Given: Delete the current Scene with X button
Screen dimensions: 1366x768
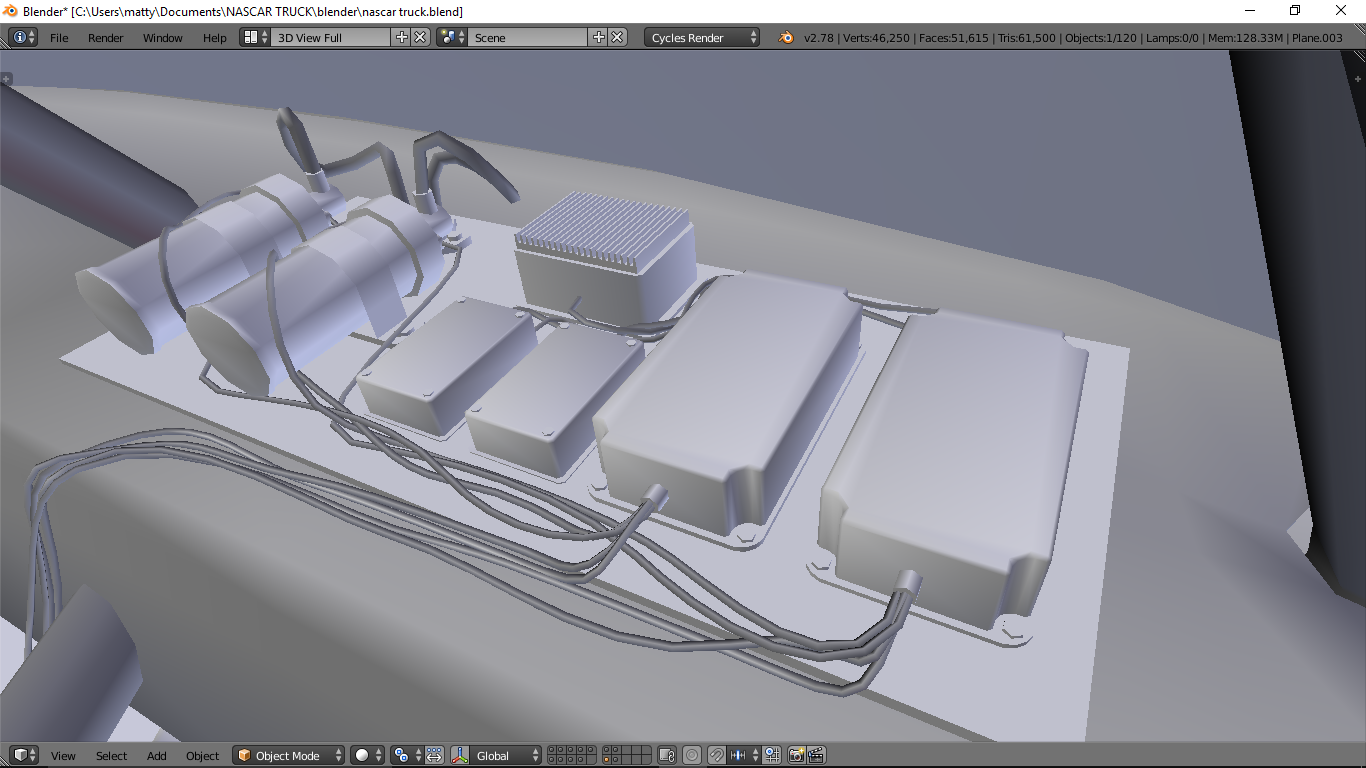Looking at the screenshot, I should pyautogui.click(x=617, y=37).
